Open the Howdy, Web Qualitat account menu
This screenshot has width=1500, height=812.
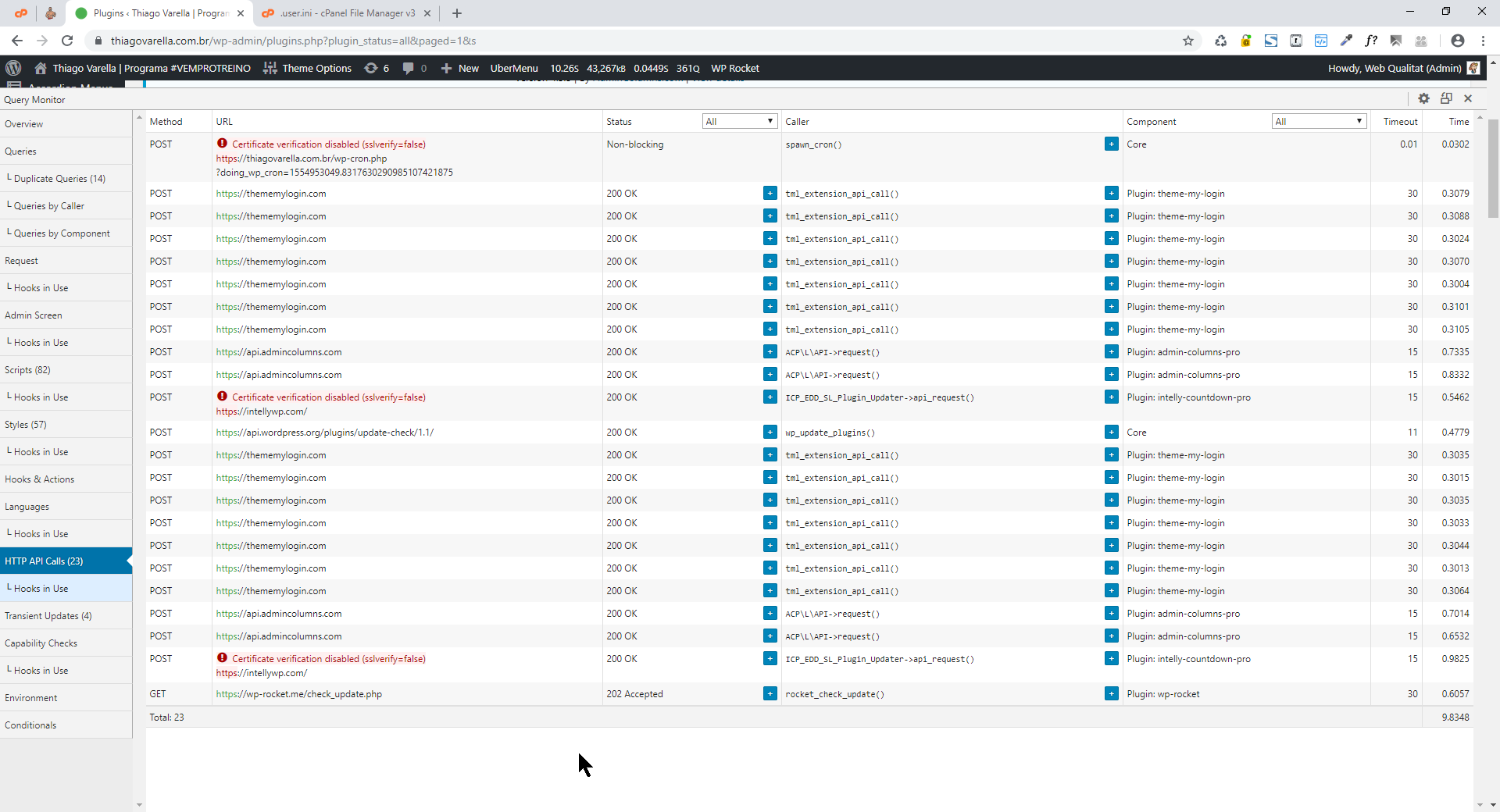coord(1404,68)
